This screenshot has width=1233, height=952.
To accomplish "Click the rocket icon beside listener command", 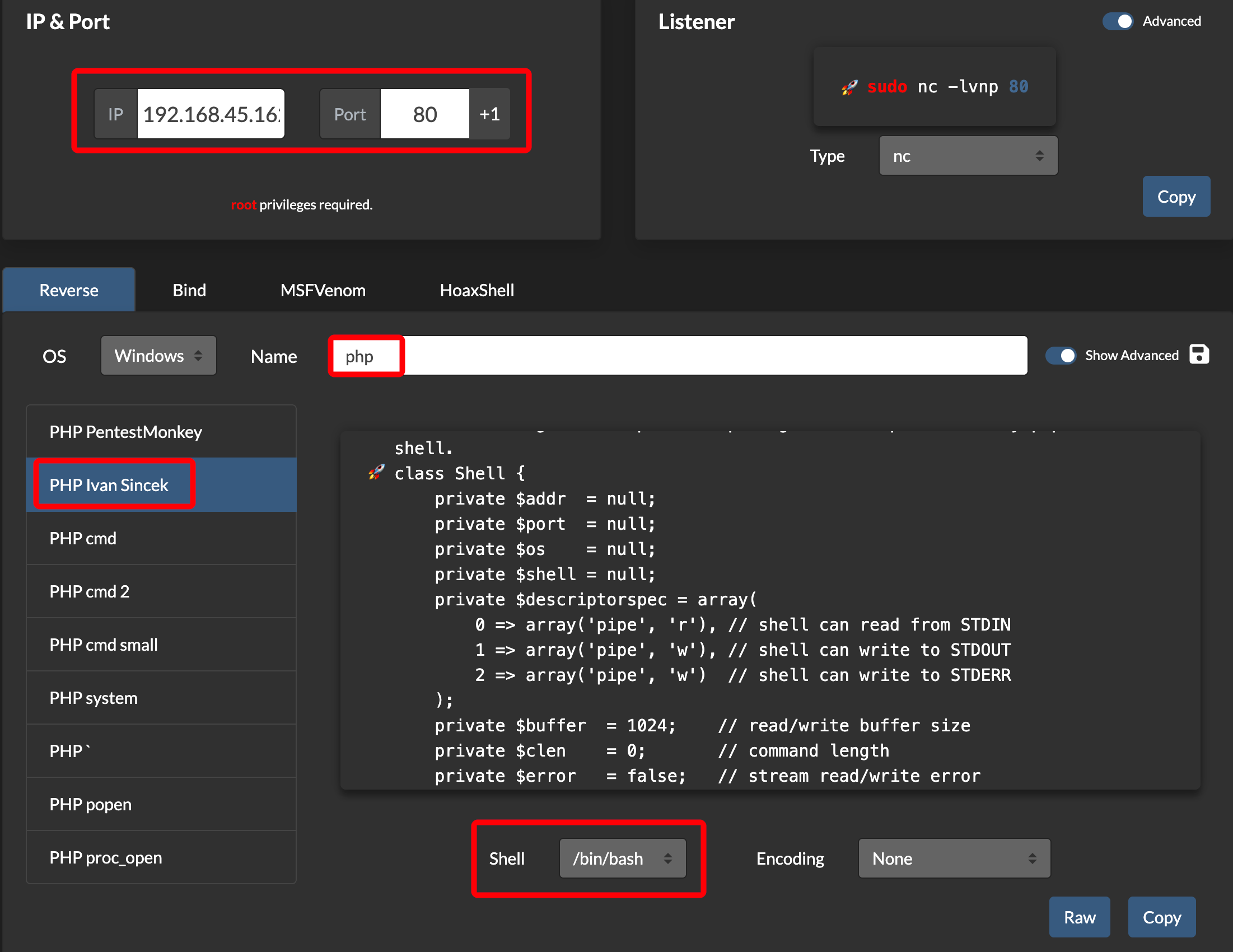I will (x=849, y=87).
